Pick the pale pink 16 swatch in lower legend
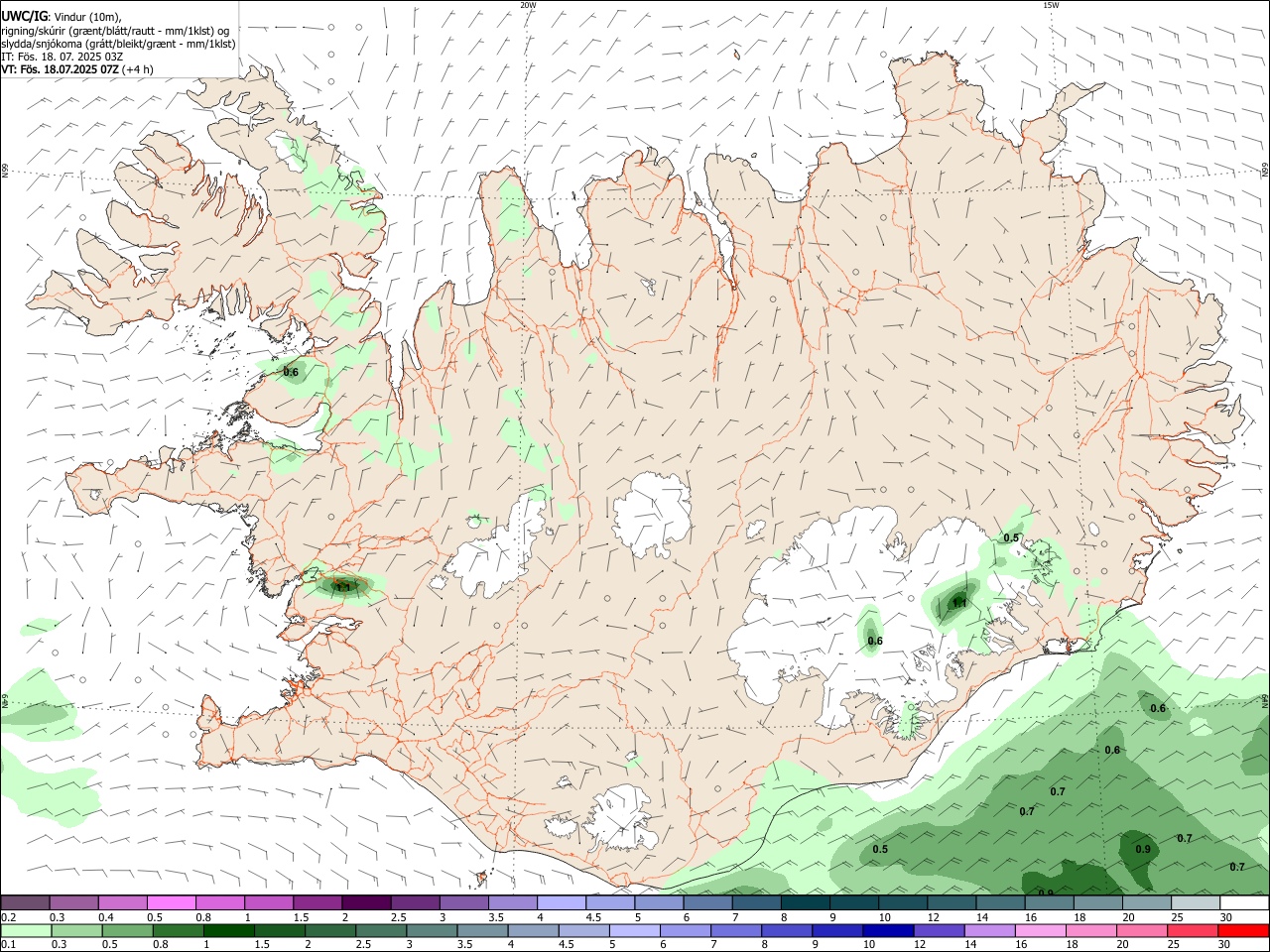 pyautogui.click(x=1040, y=930)
